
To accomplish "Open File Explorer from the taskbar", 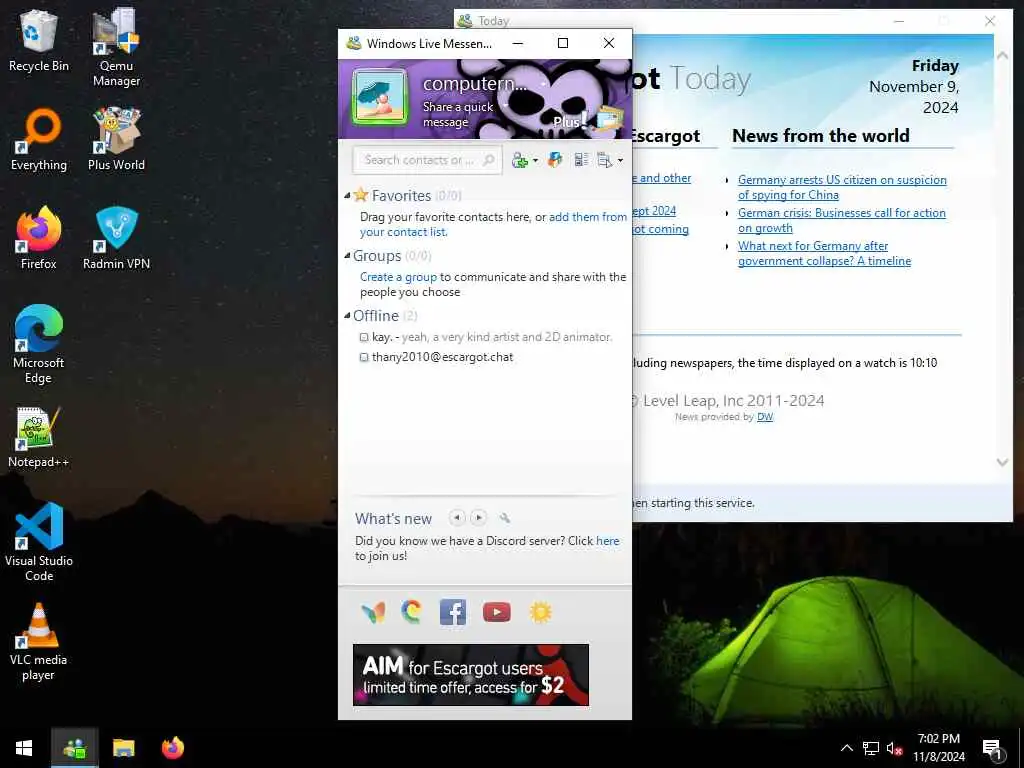I will [123, 748].
